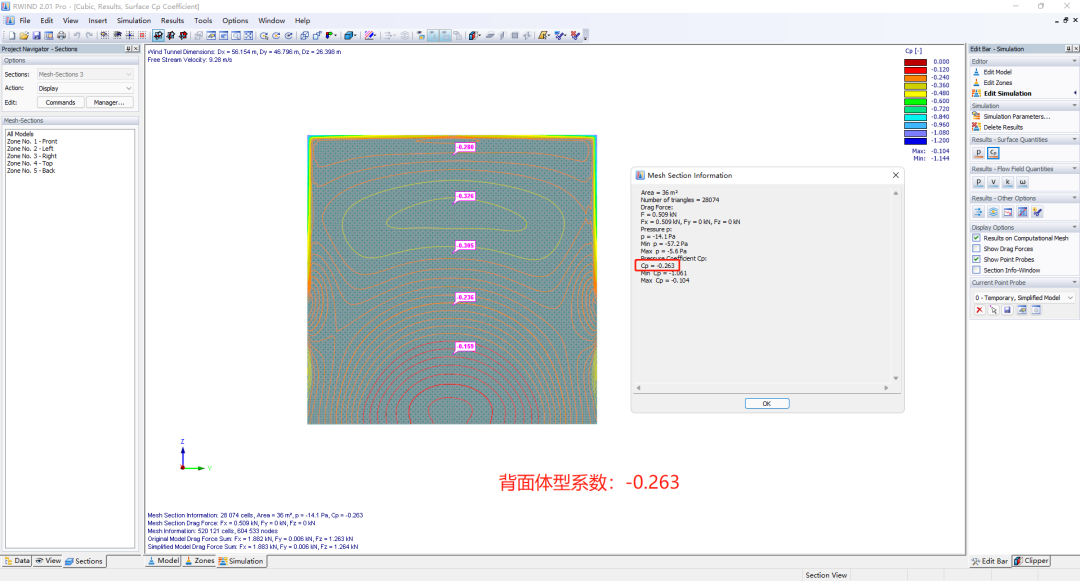1080x581 pixels.
Task: Click the Print toolbar icon
Action: pos(61,35)
